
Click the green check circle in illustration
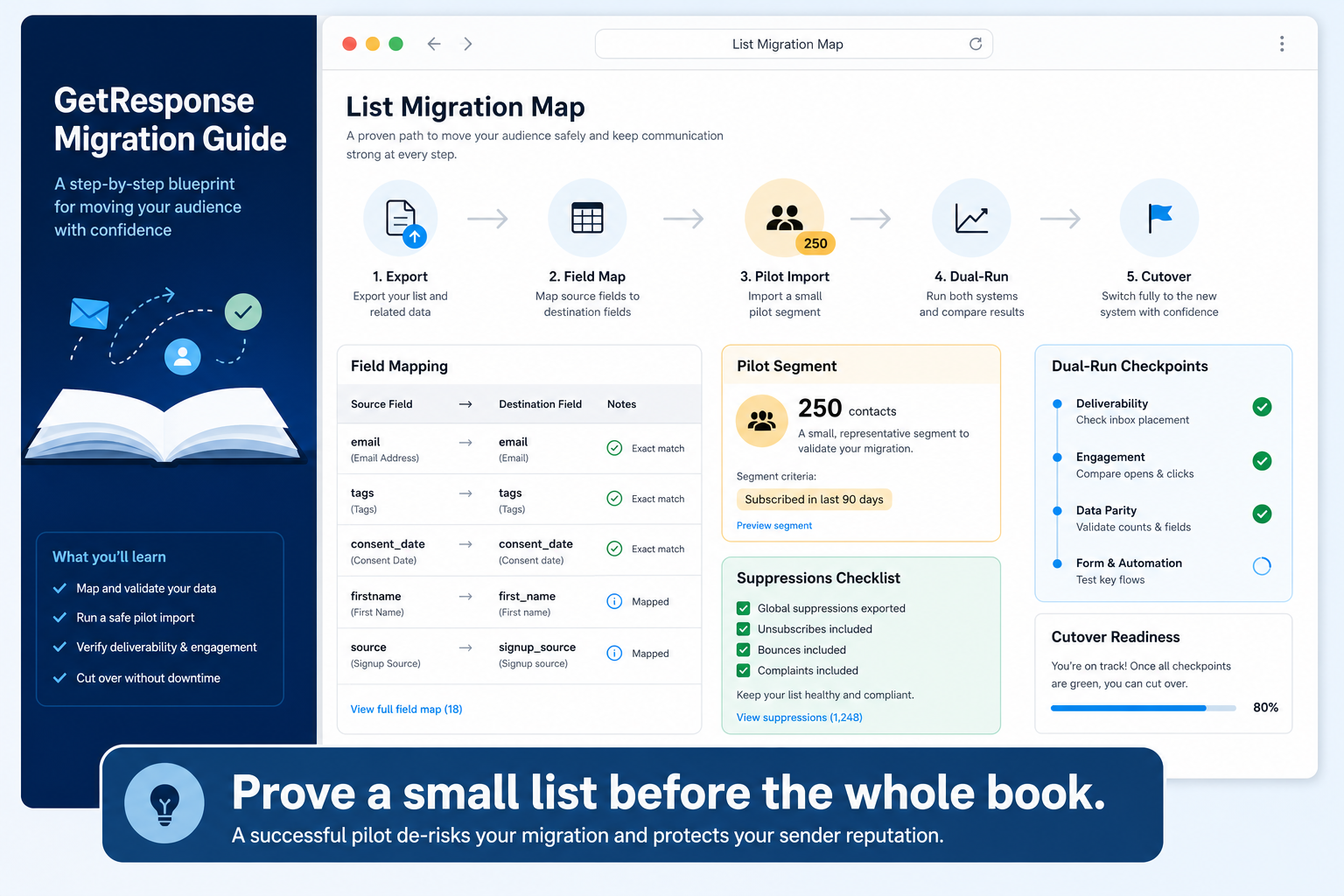coord(243,311)
